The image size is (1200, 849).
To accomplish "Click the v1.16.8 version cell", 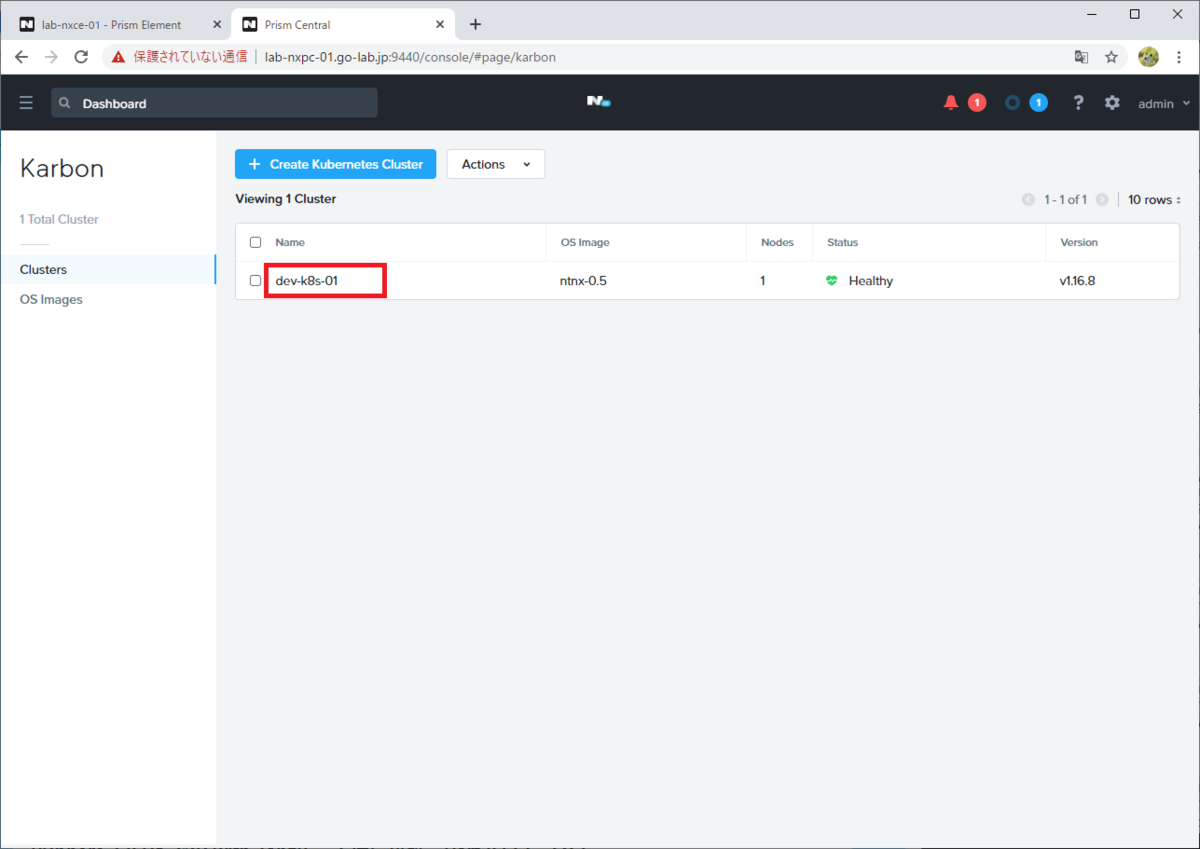I will pyautogui.click(x=1077, y=281).
